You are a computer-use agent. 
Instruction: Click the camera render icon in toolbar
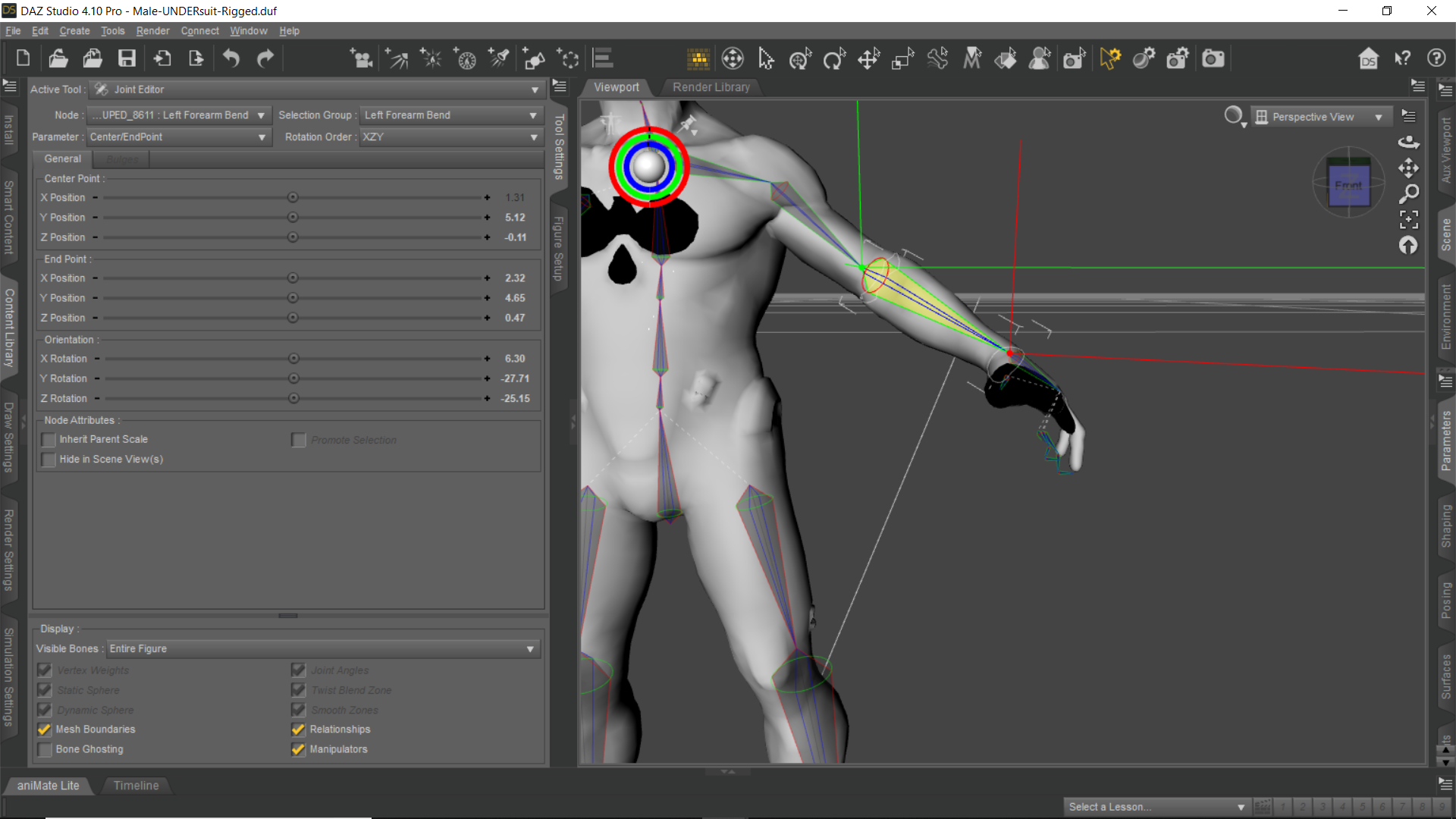coord(1213,58)
